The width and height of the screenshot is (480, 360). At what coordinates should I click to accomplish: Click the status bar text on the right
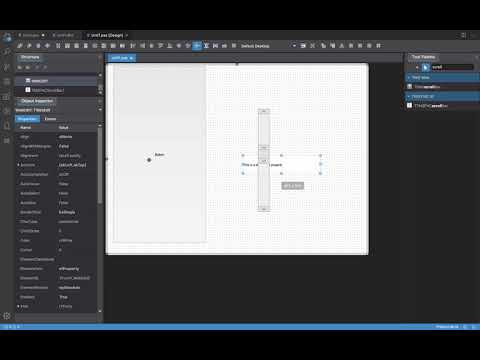pos(447,327)
